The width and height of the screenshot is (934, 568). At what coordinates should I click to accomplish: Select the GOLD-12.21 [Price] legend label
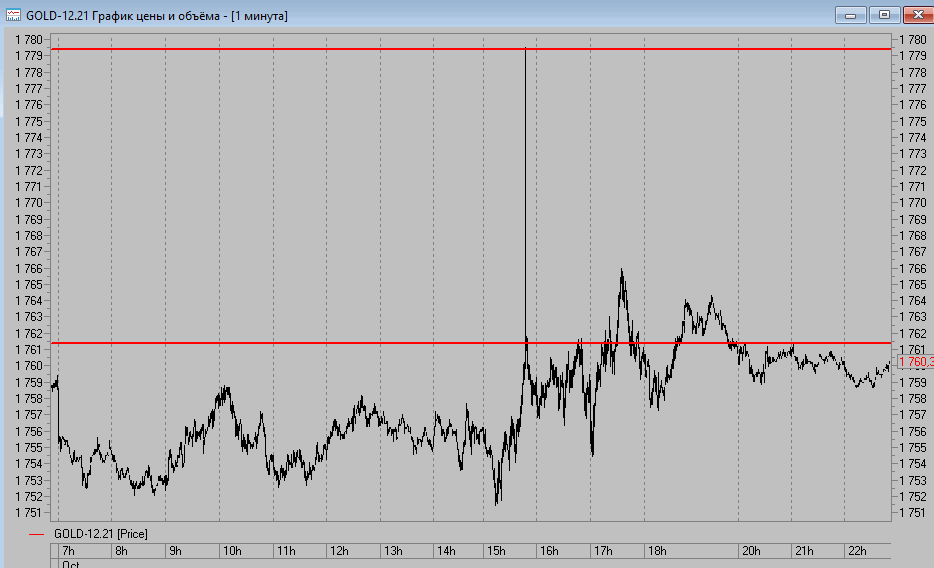(100, 534)
